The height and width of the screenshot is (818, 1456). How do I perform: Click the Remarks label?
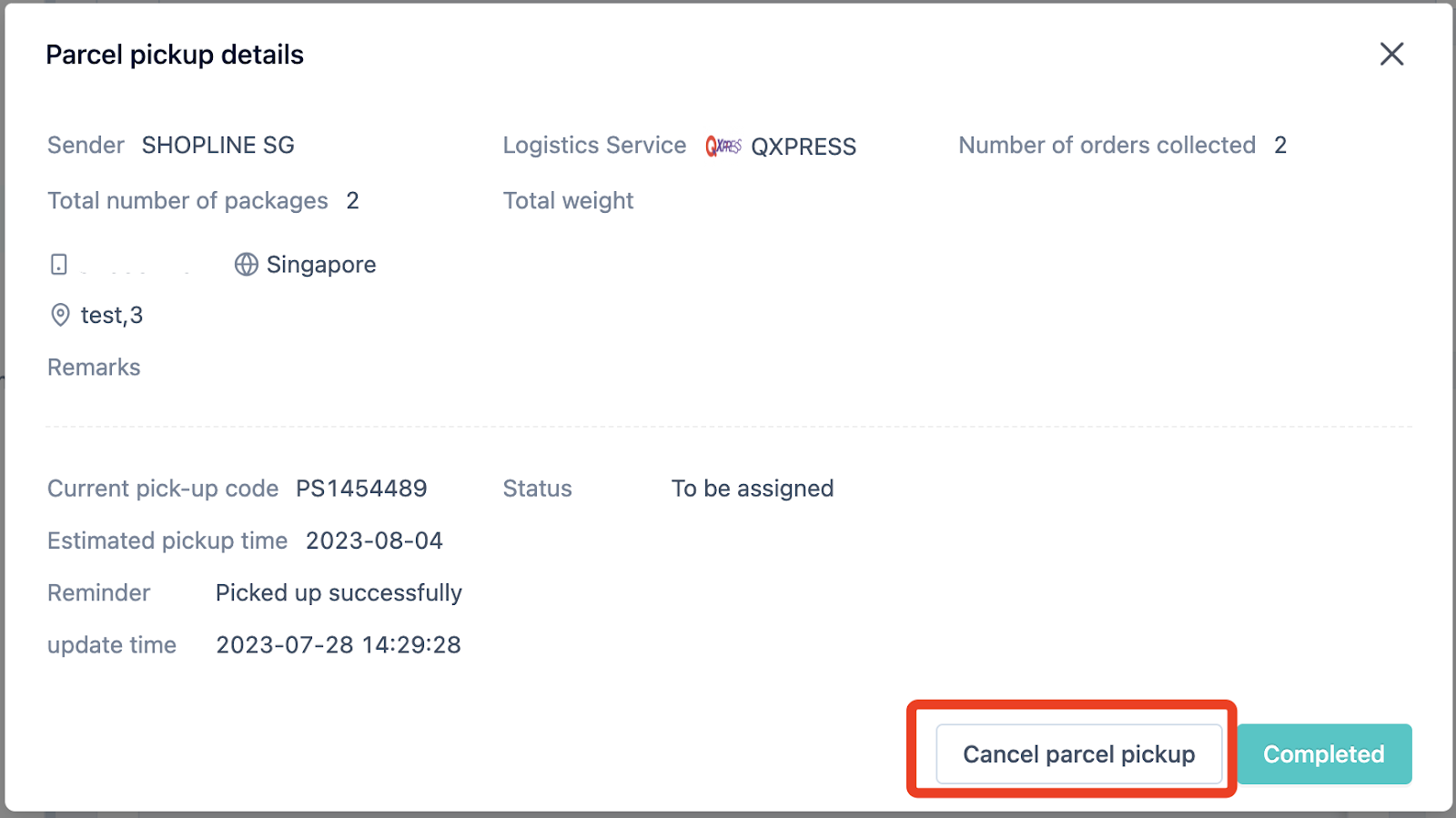point(94,368)
